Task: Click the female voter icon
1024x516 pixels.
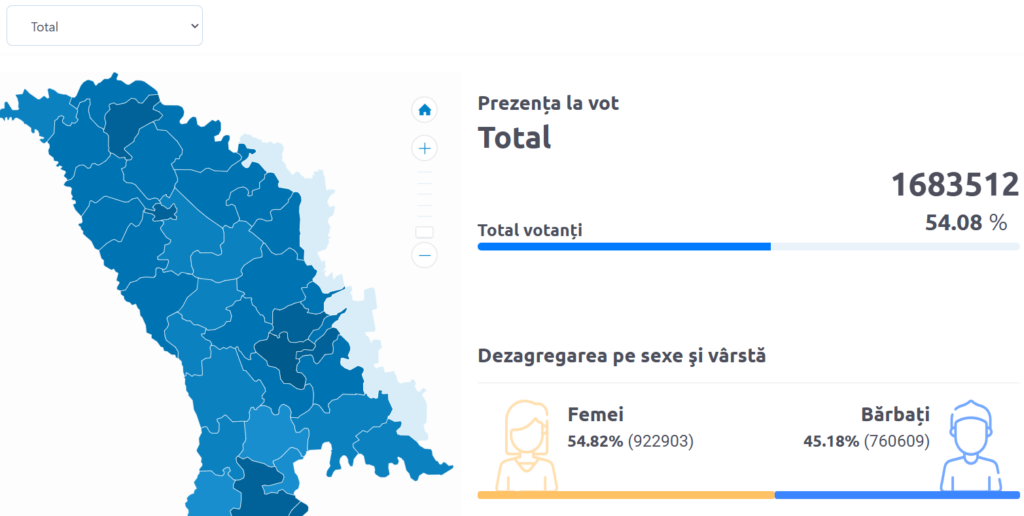Action: point(526,446)
